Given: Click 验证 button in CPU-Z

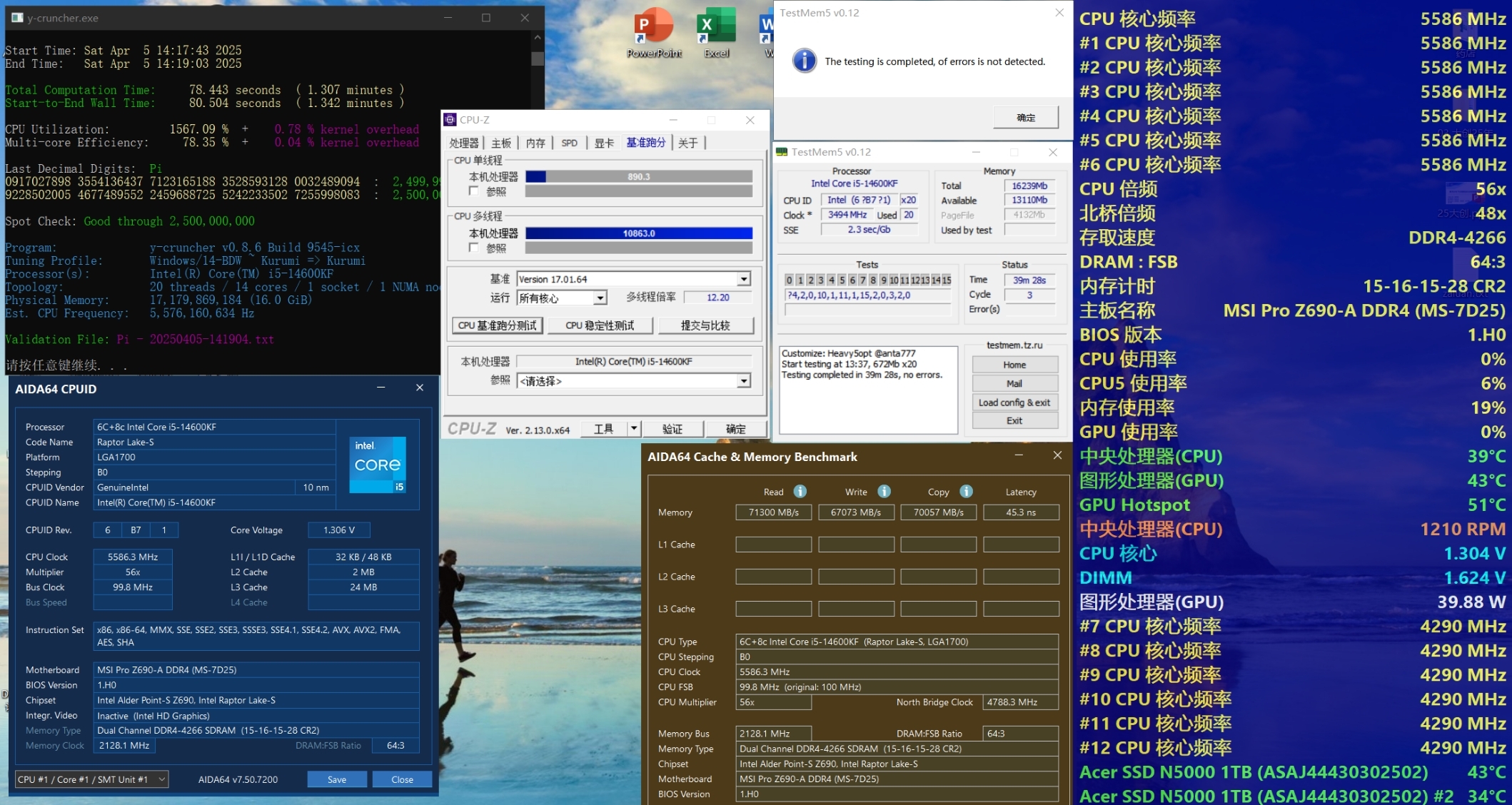Looking at the screenshot, I should (672, 429).
